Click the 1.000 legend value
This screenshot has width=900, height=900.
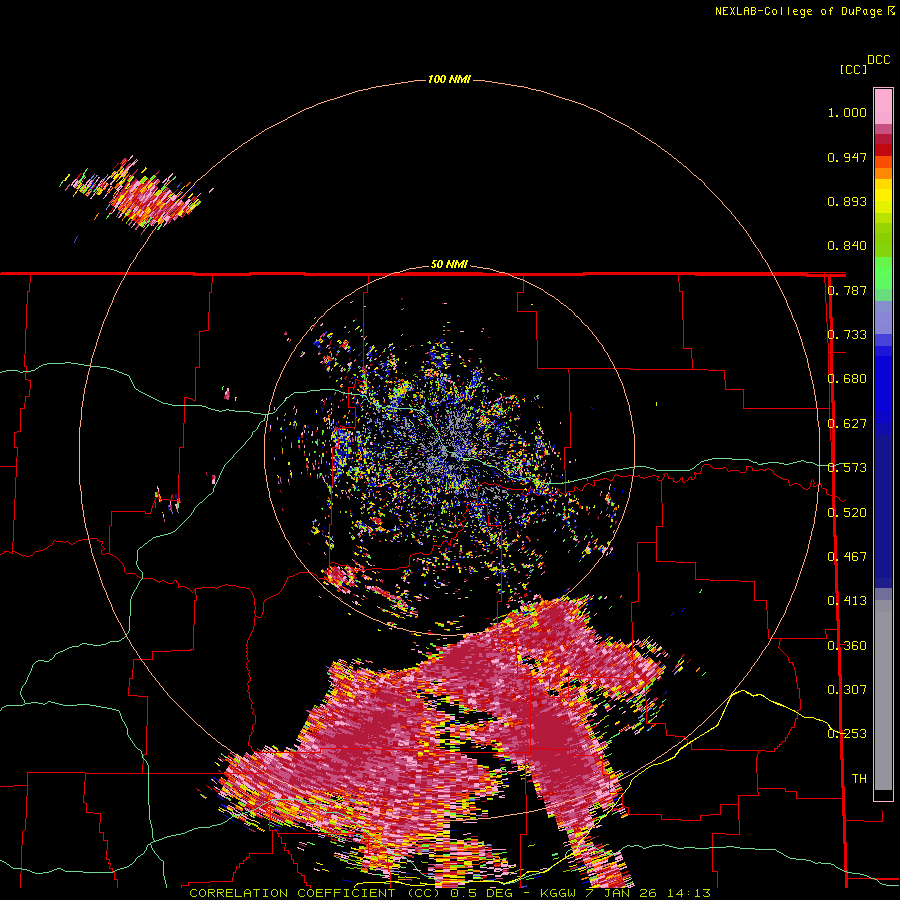[847, 112]
